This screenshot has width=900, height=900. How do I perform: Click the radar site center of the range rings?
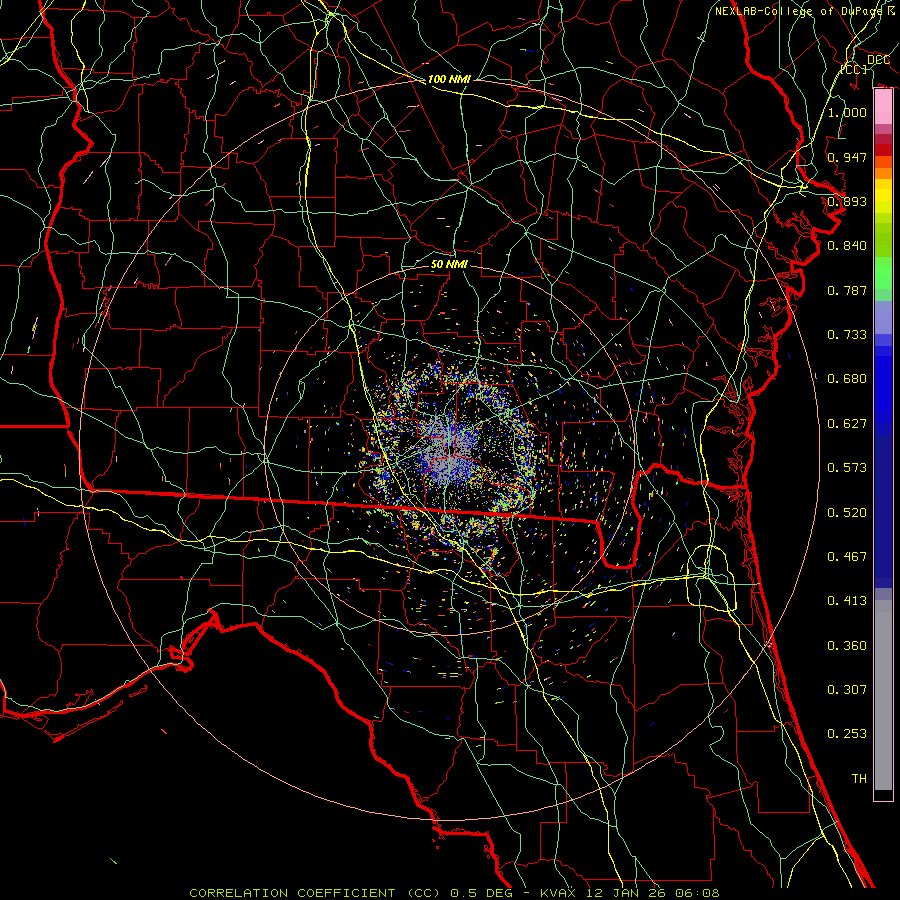tap(451, 450)
